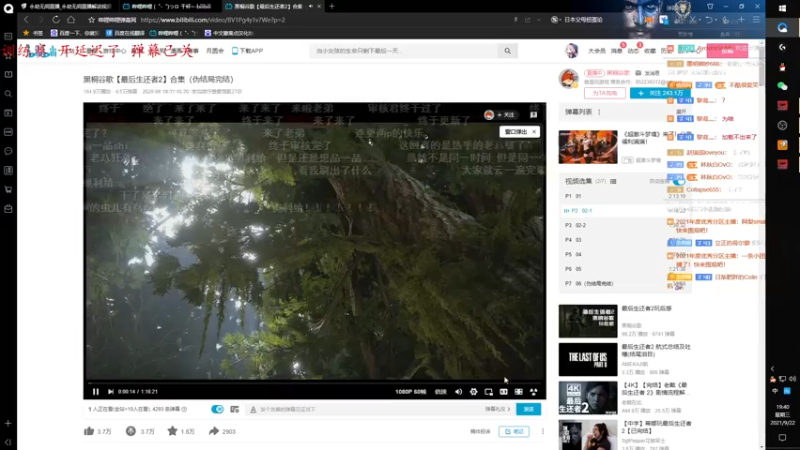Screen dimensions: 800x450
Task: Switch to the second bilibili browser tab
Action: (168, 6)
